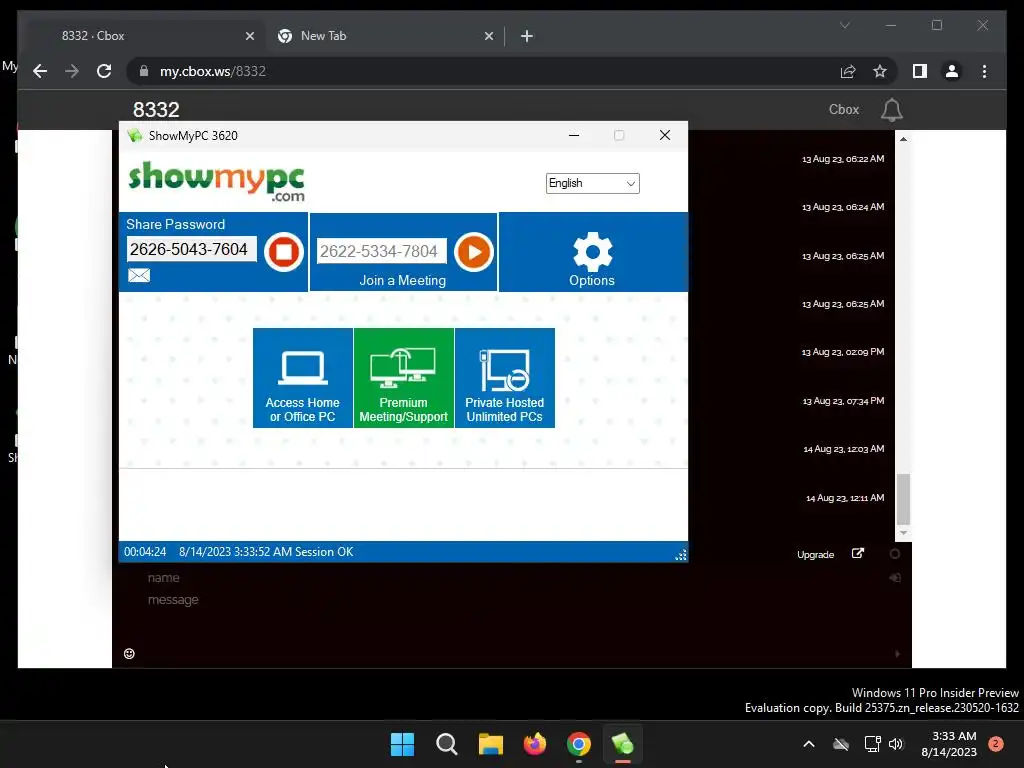
Task: Open a new browser tab
Action: (526, 37)
